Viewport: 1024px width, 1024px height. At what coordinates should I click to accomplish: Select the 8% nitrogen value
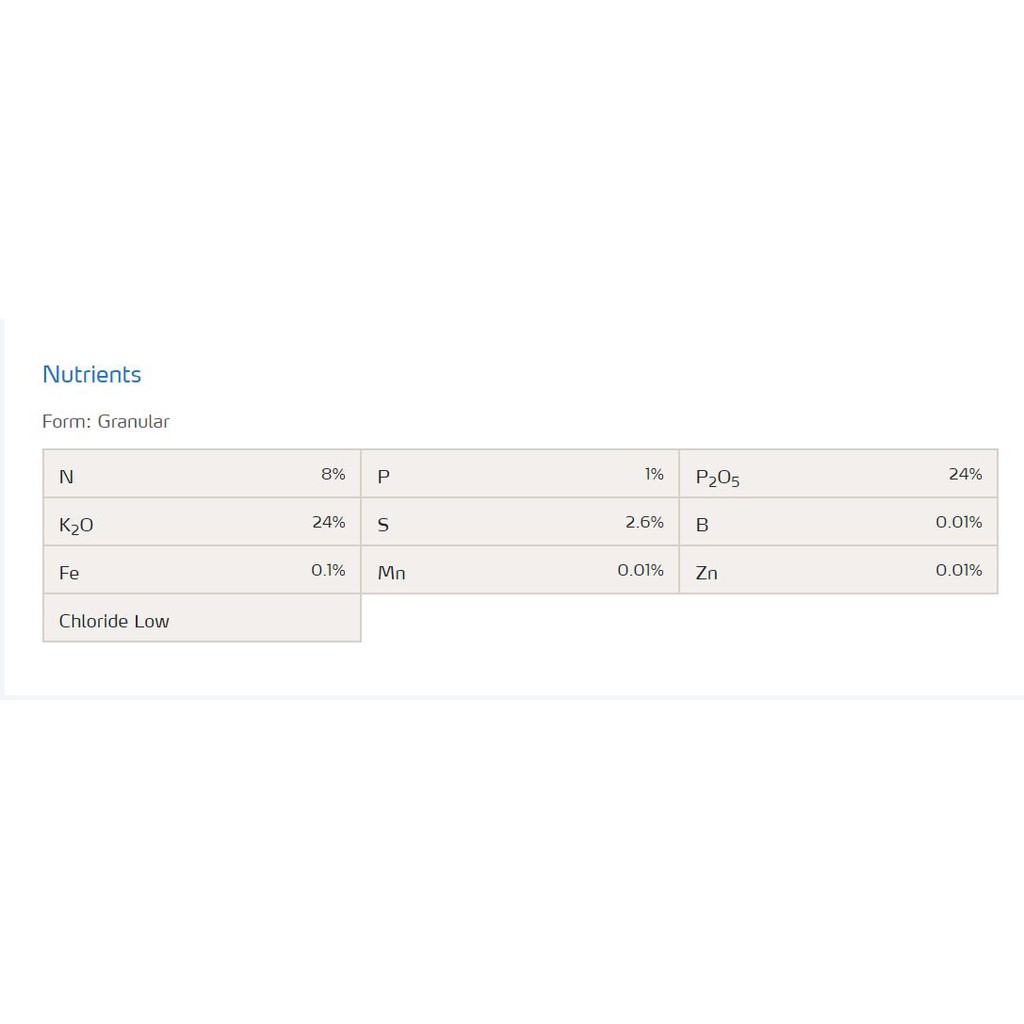pos(333,474)
